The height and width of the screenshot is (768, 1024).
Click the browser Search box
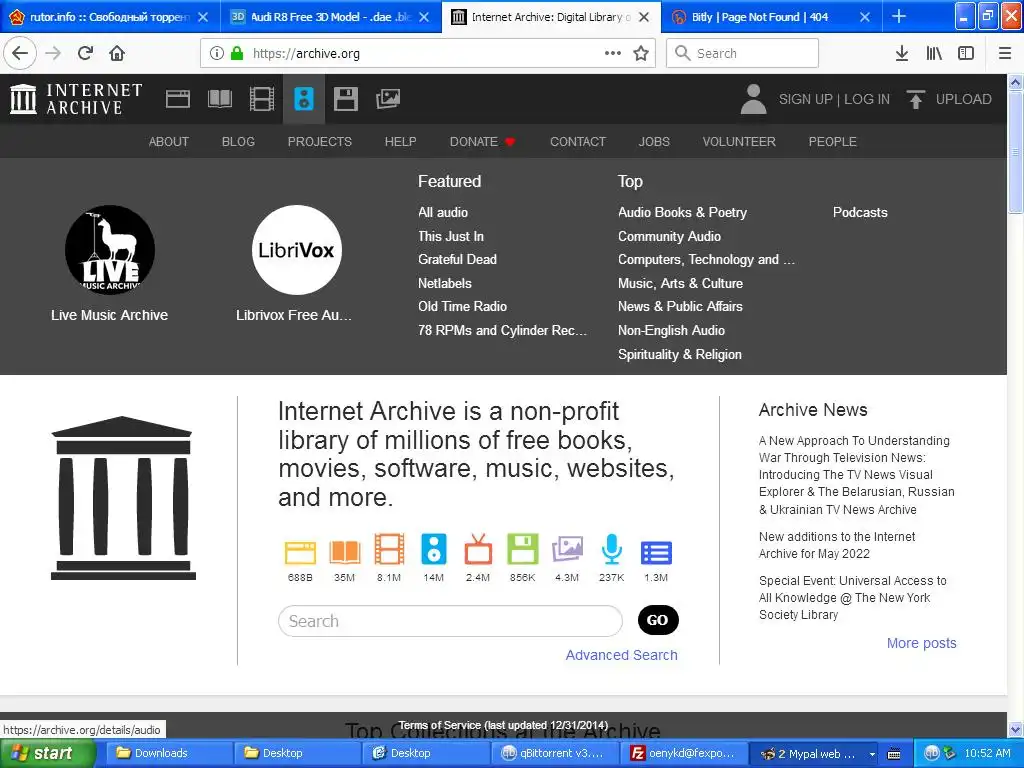(x=743, y=53)
